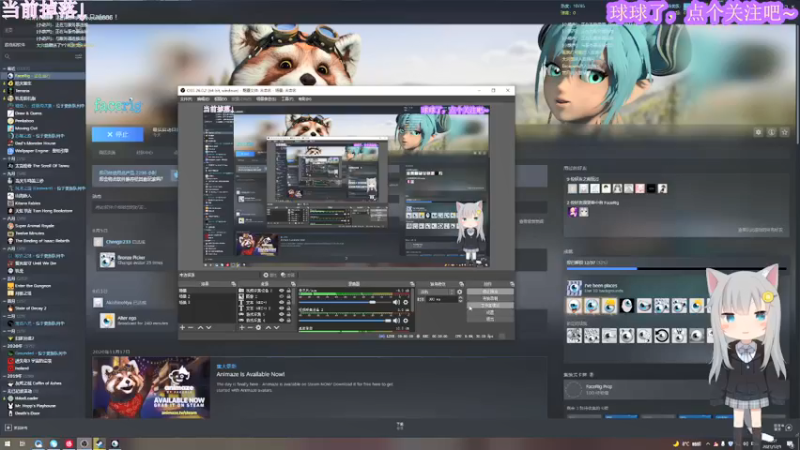
Task: Mute the first mixer channel speaker
Action: 396,303
